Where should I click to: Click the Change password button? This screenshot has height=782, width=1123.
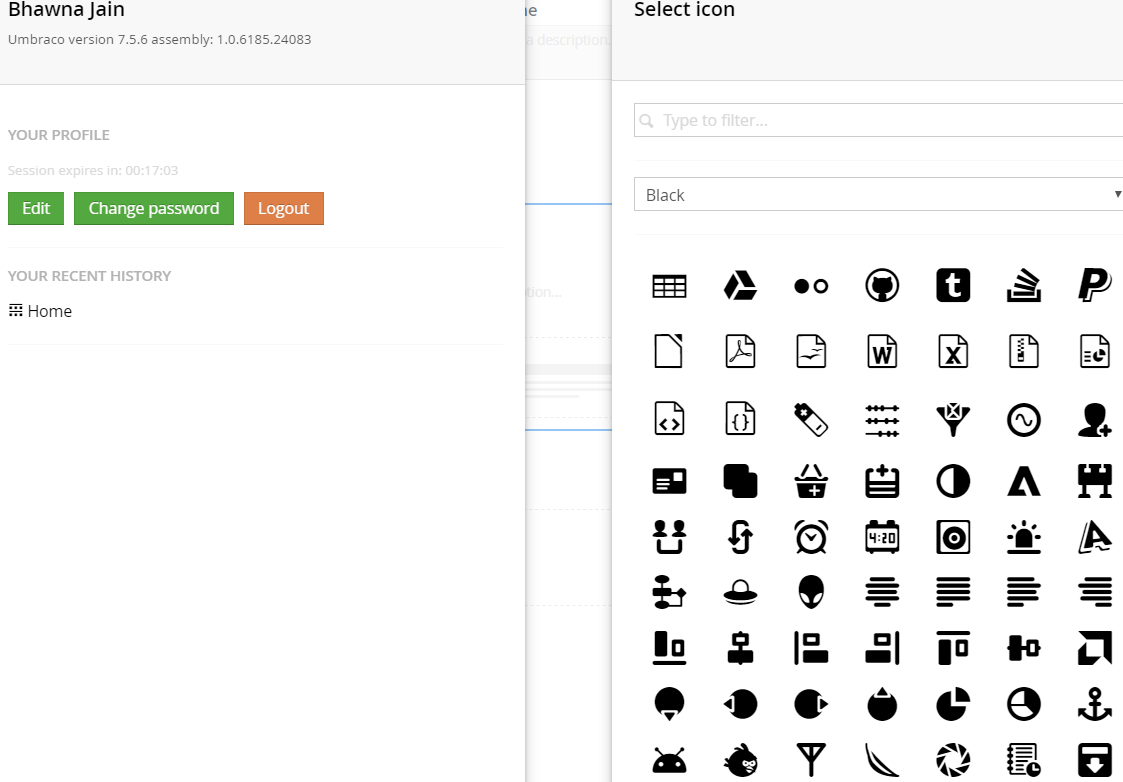coord(154,208)
